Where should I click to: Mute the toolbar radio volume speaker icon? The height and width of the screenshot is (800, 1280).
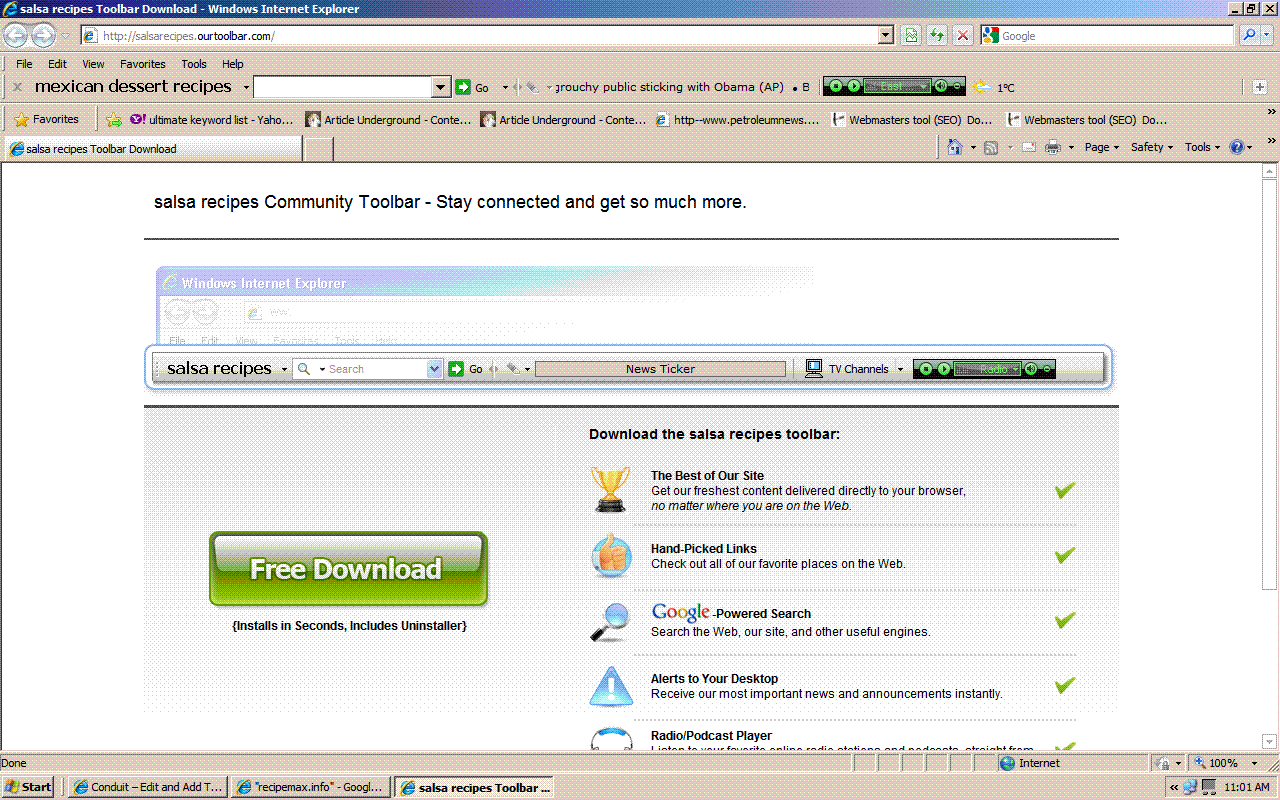point(941,87)
